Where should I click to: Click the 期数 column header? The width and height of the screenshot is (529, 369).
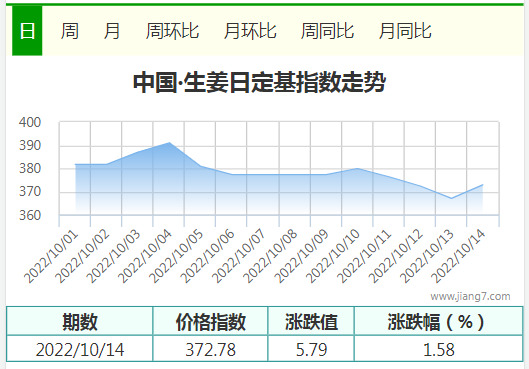[x=80, y=321]
